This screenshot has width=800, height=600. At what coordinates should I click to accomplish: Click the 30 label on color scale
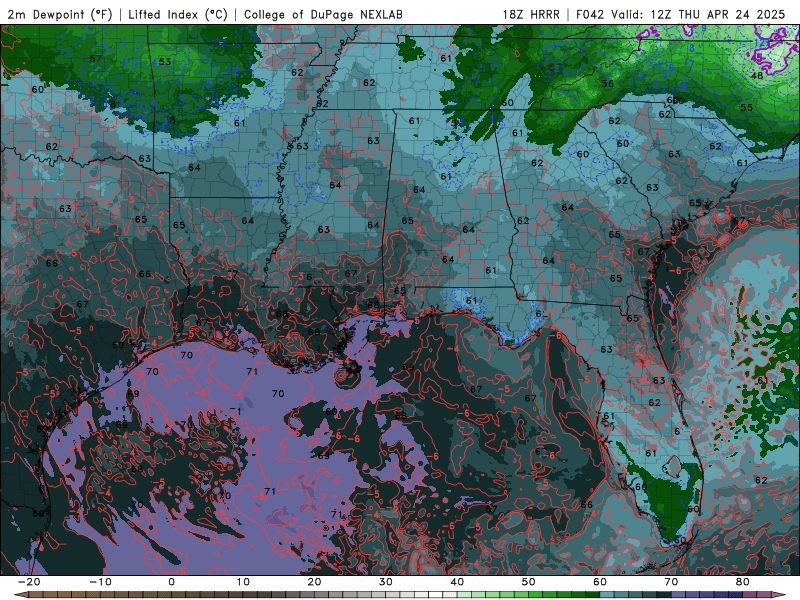point(386,582)
